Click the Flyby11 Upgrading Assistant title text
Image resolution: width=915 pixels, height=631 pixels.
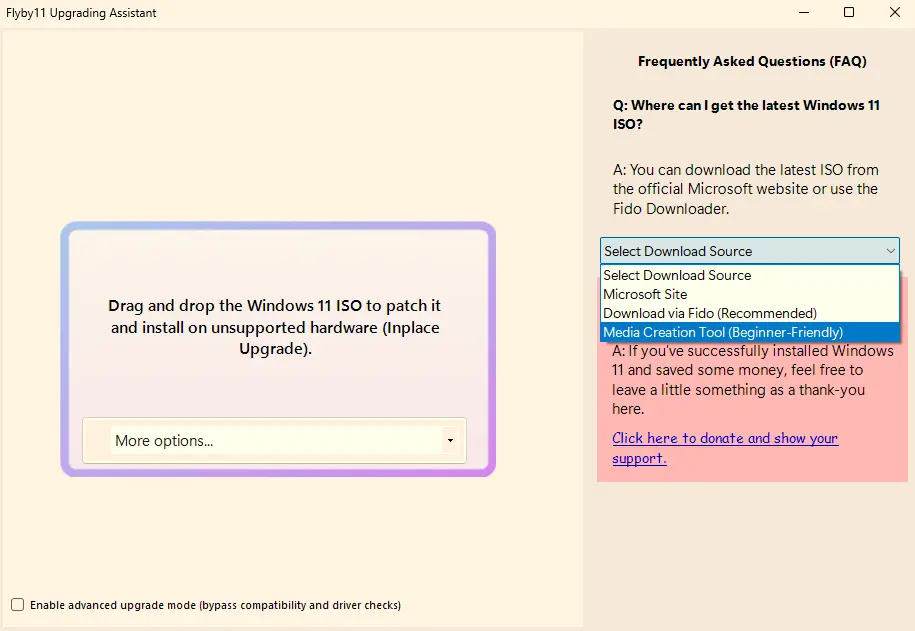click(81, 13)
